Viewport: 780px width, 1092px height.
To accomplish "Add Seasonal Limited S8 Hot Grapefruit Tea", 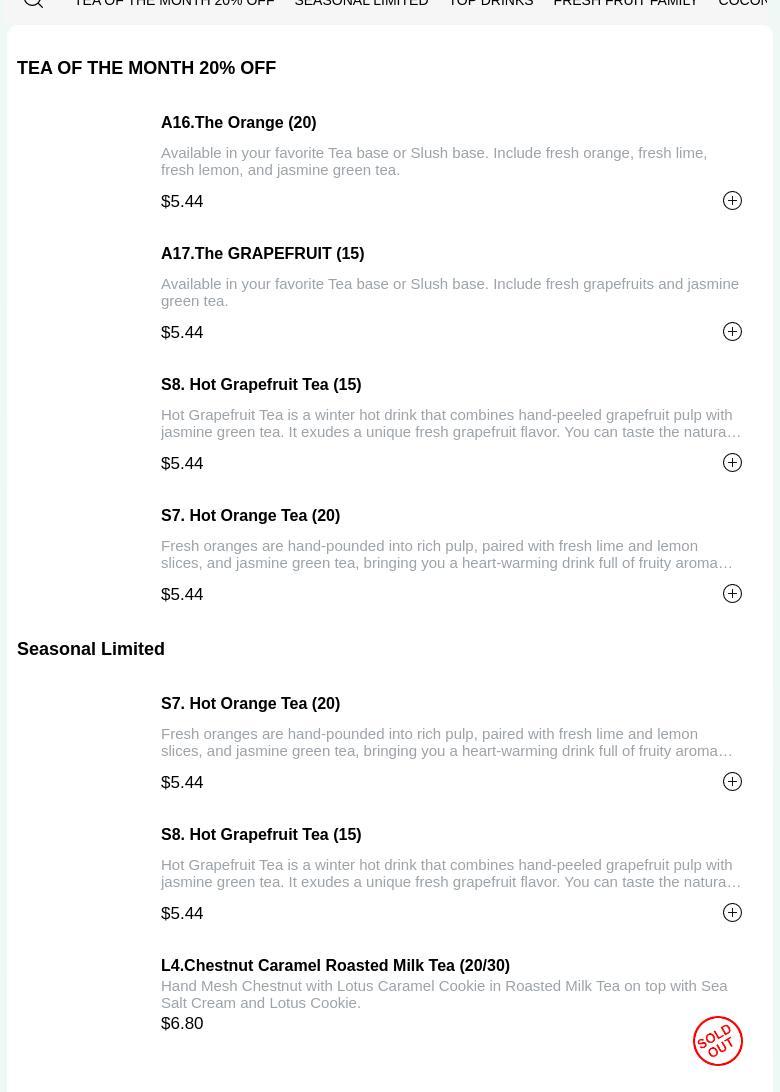I will coord(732,913).
